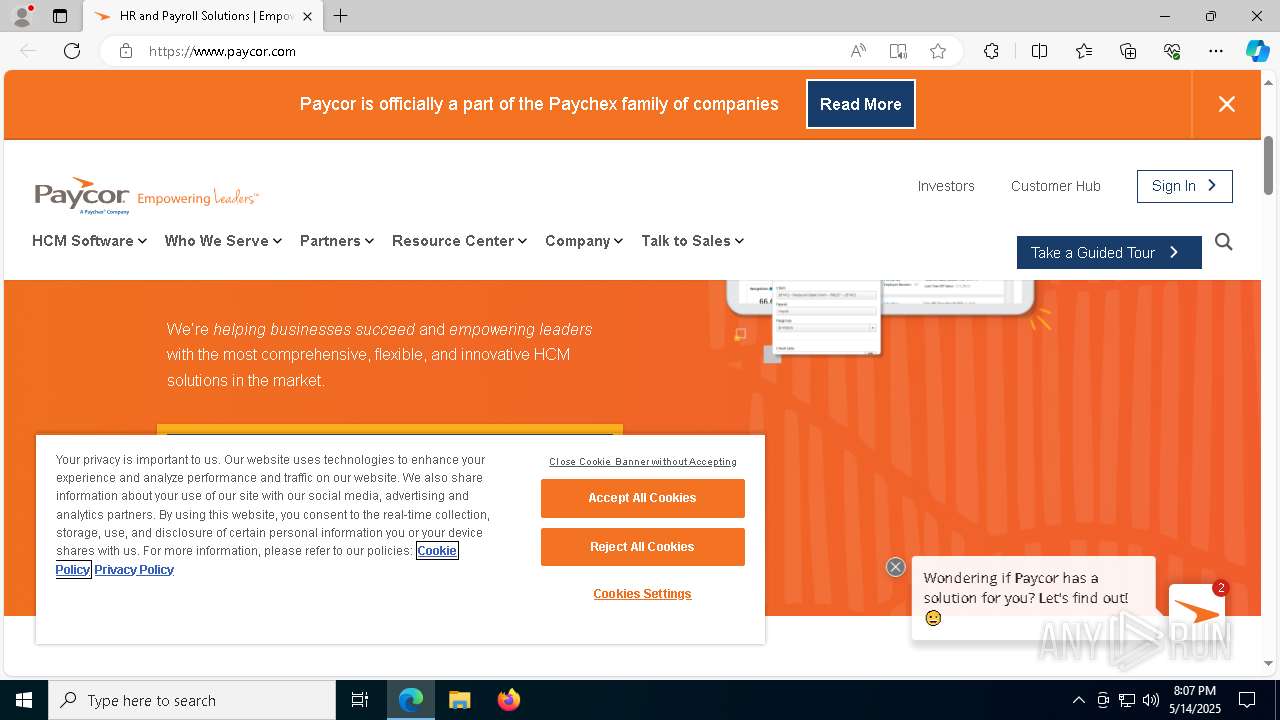This screenshot has height=720, width=1280.
Task: Expand the Who We Serve menu
Action: [x=223, y=241]
